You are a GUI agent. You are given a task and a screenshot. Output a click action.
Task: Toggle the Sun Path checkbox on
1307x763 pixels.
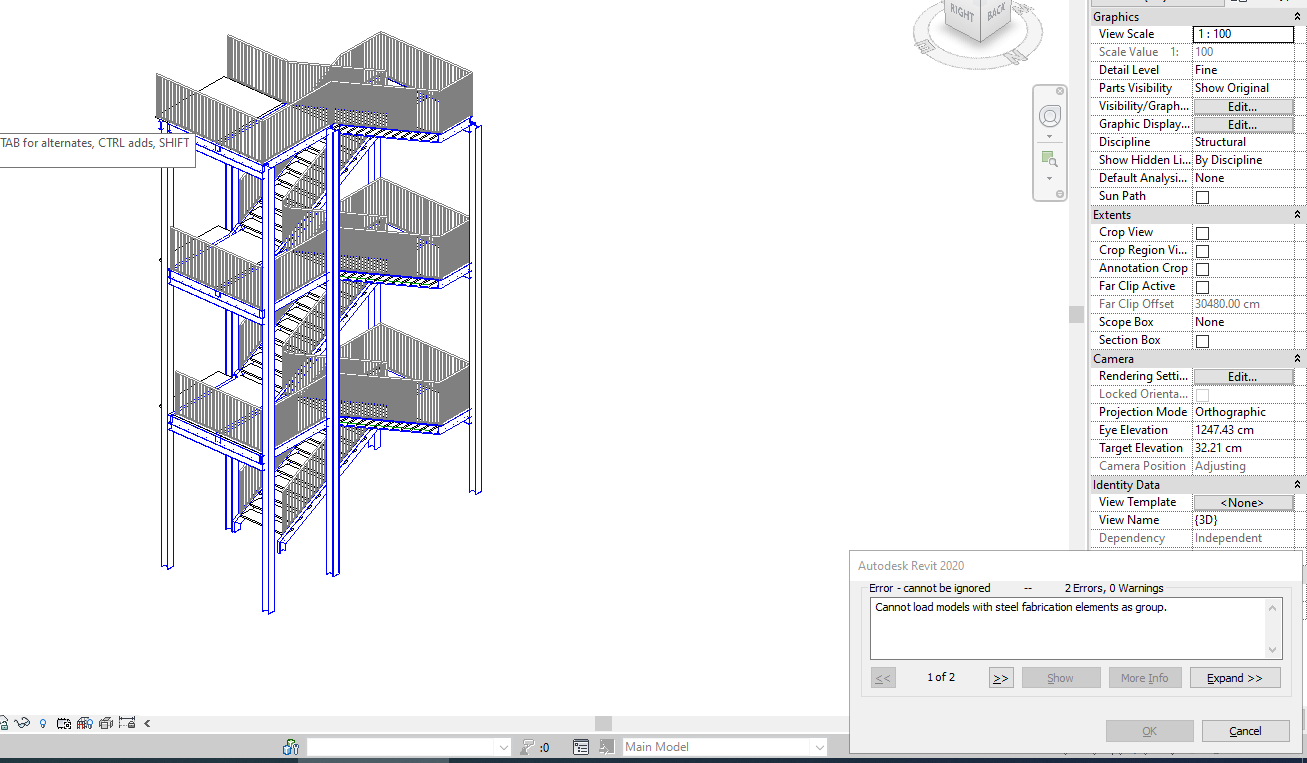(1202, 196)
